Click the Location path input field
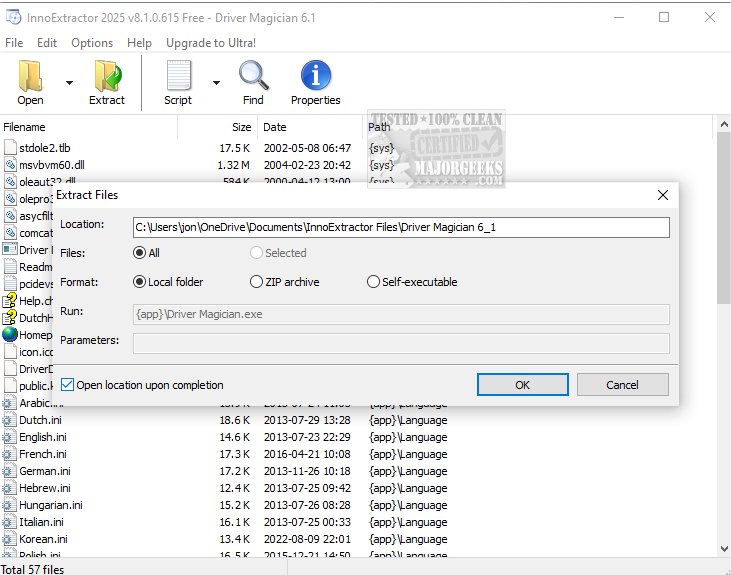 point(401,227)
